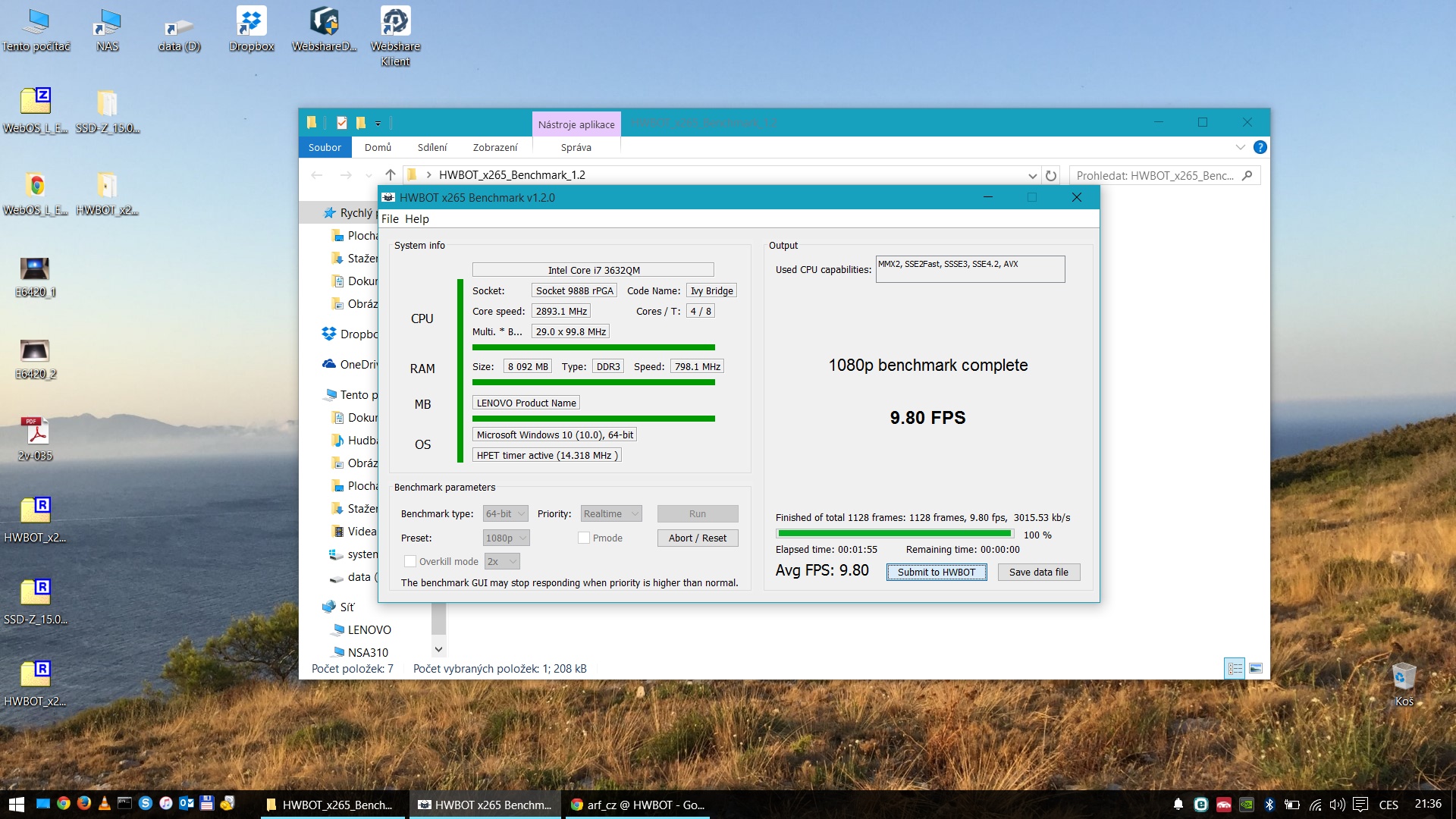Viewport: 1456px width, 819px height.
Task: Open the recent locations dropdown in Explorer
Action: (369, 175)
